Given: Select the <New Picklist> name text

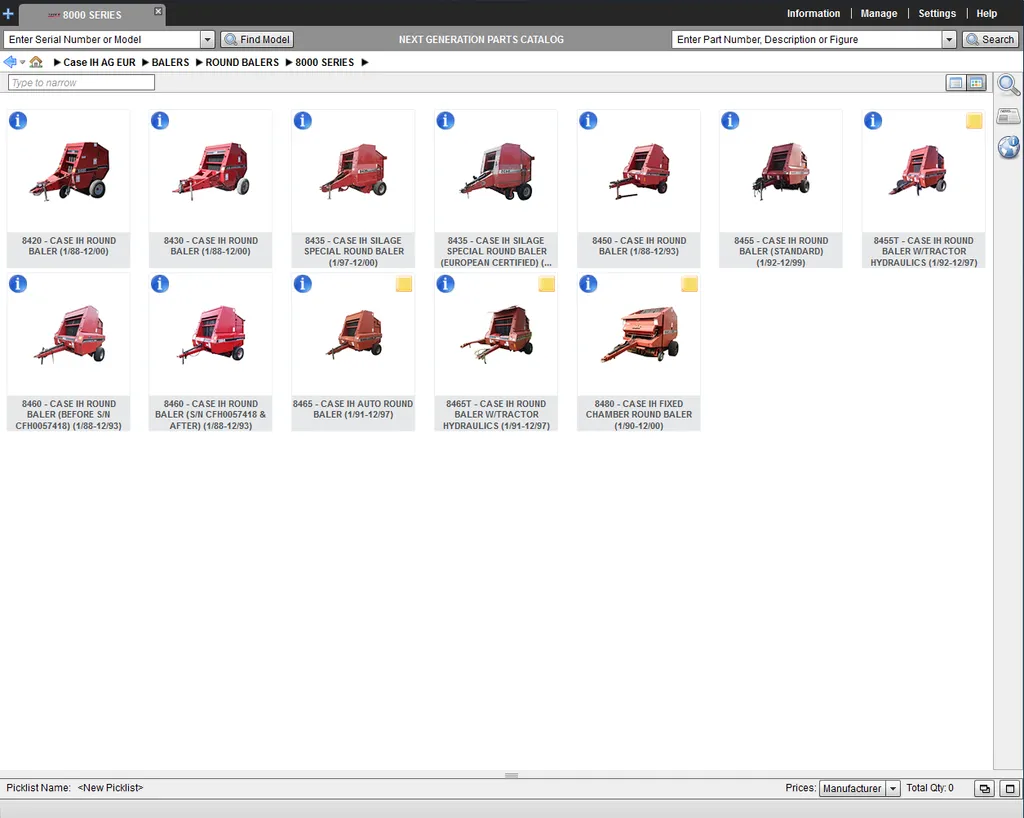Looking at the screenshot, I should click(110, 788).
